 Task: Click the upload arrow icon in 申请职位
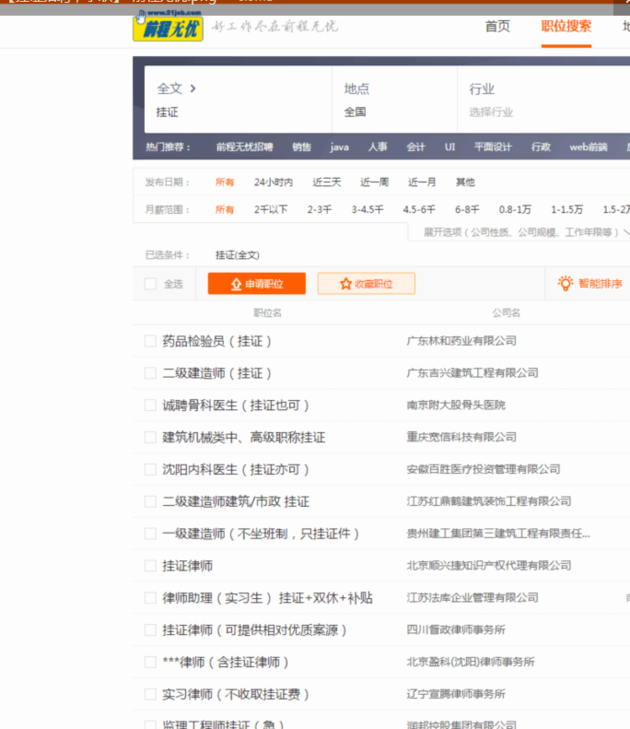click(x=236, y=284)
